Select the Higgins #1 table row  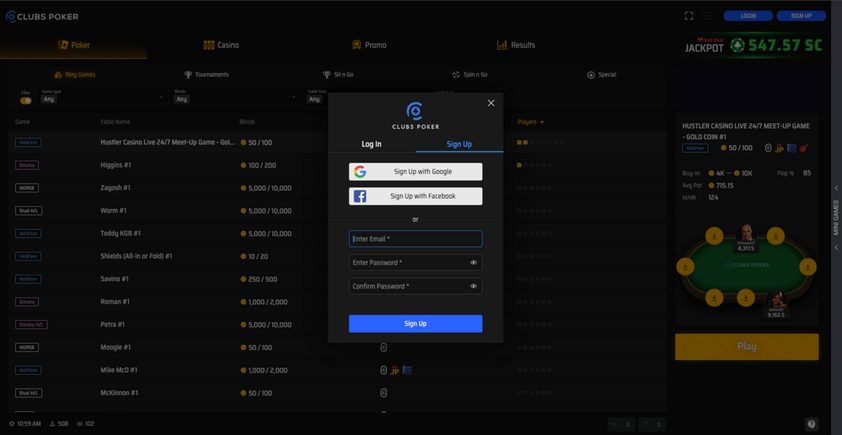(337, 165)
